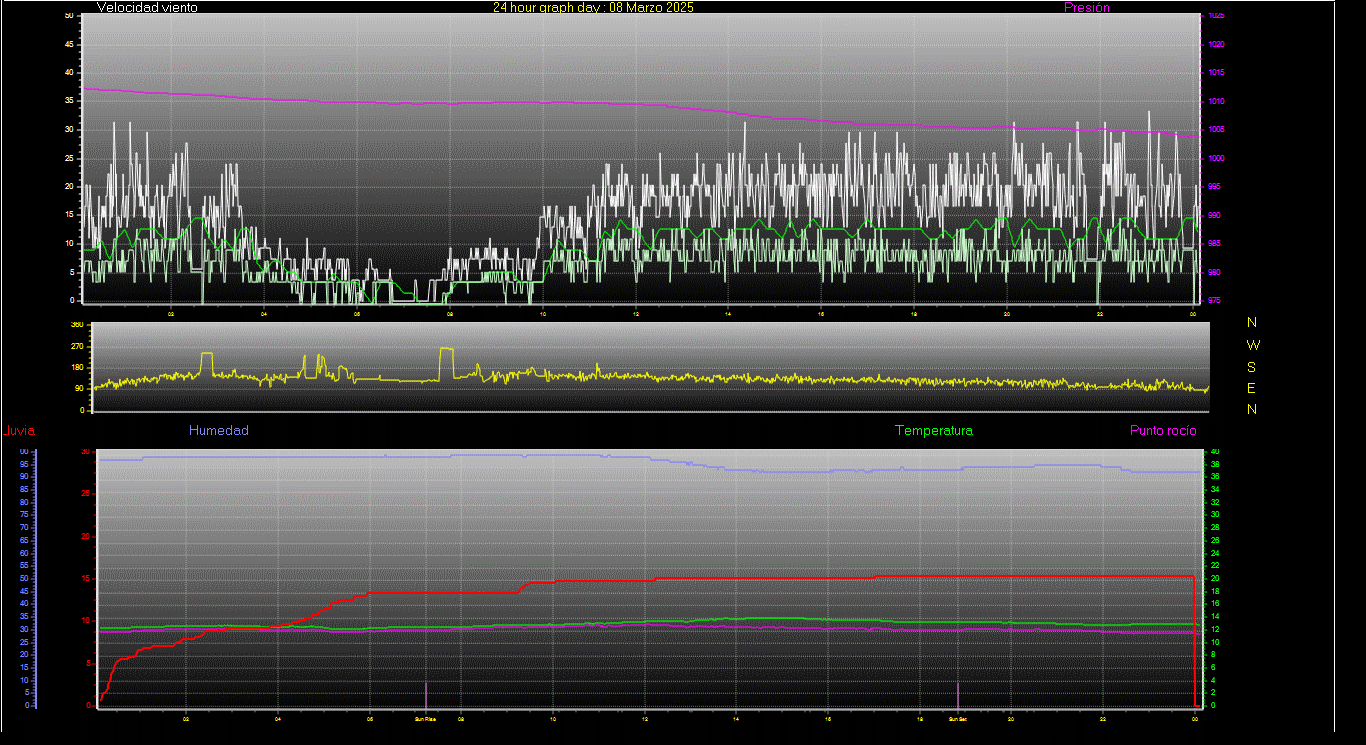This screenshot has width=1366, height=745.
Task: Select the magenta 'Punto rocío' legend label
Action: point(1163,430)
